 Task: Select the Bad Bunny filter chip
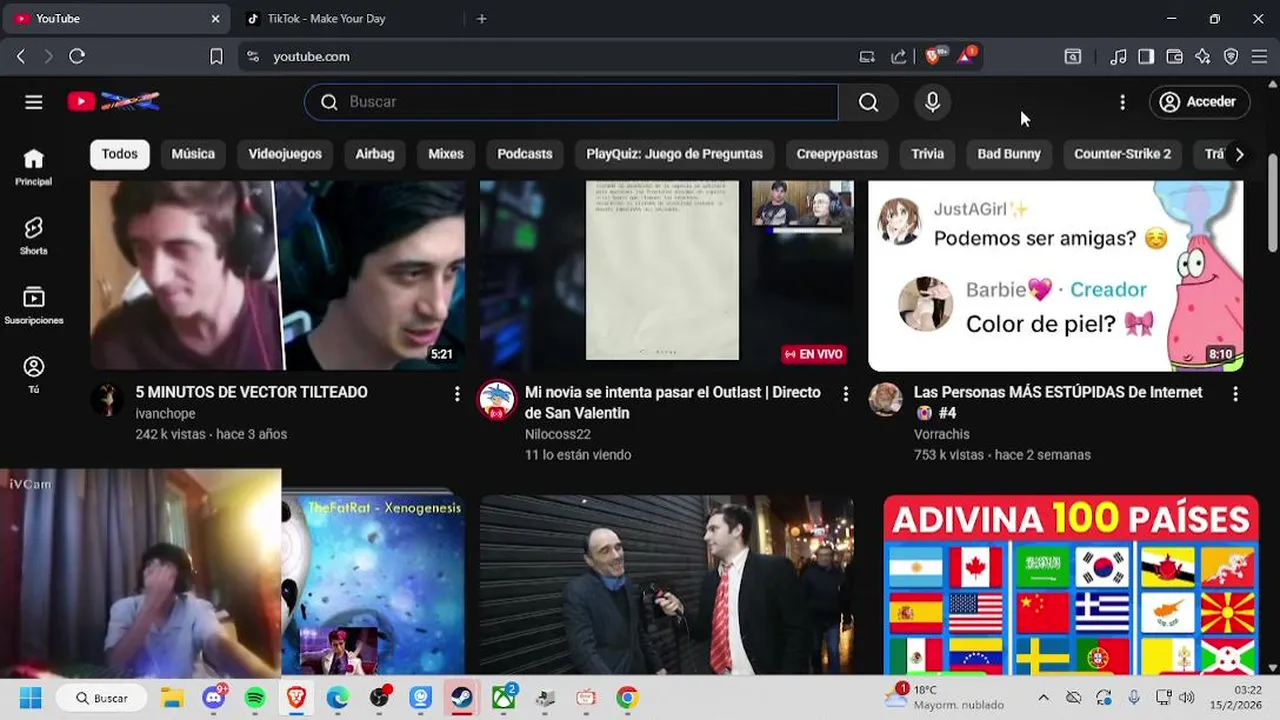click(x=1009, y=154)
